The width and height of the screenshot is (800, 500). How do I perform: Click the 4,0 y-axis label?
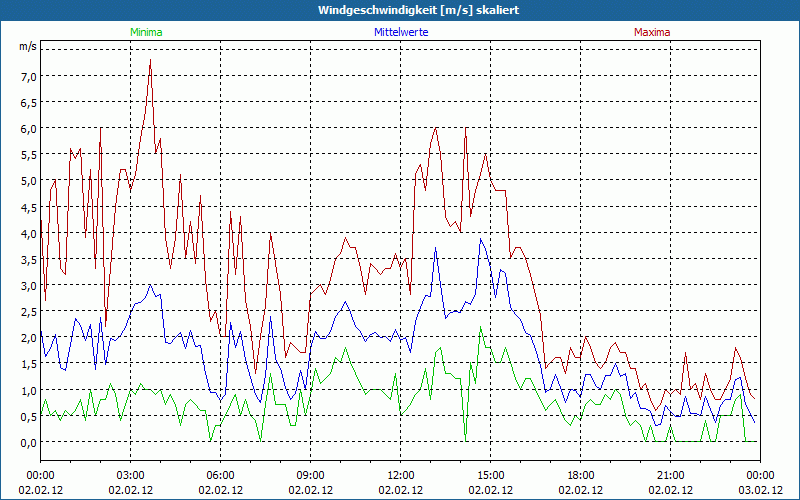pyautogui.click(x=29, y=233)
